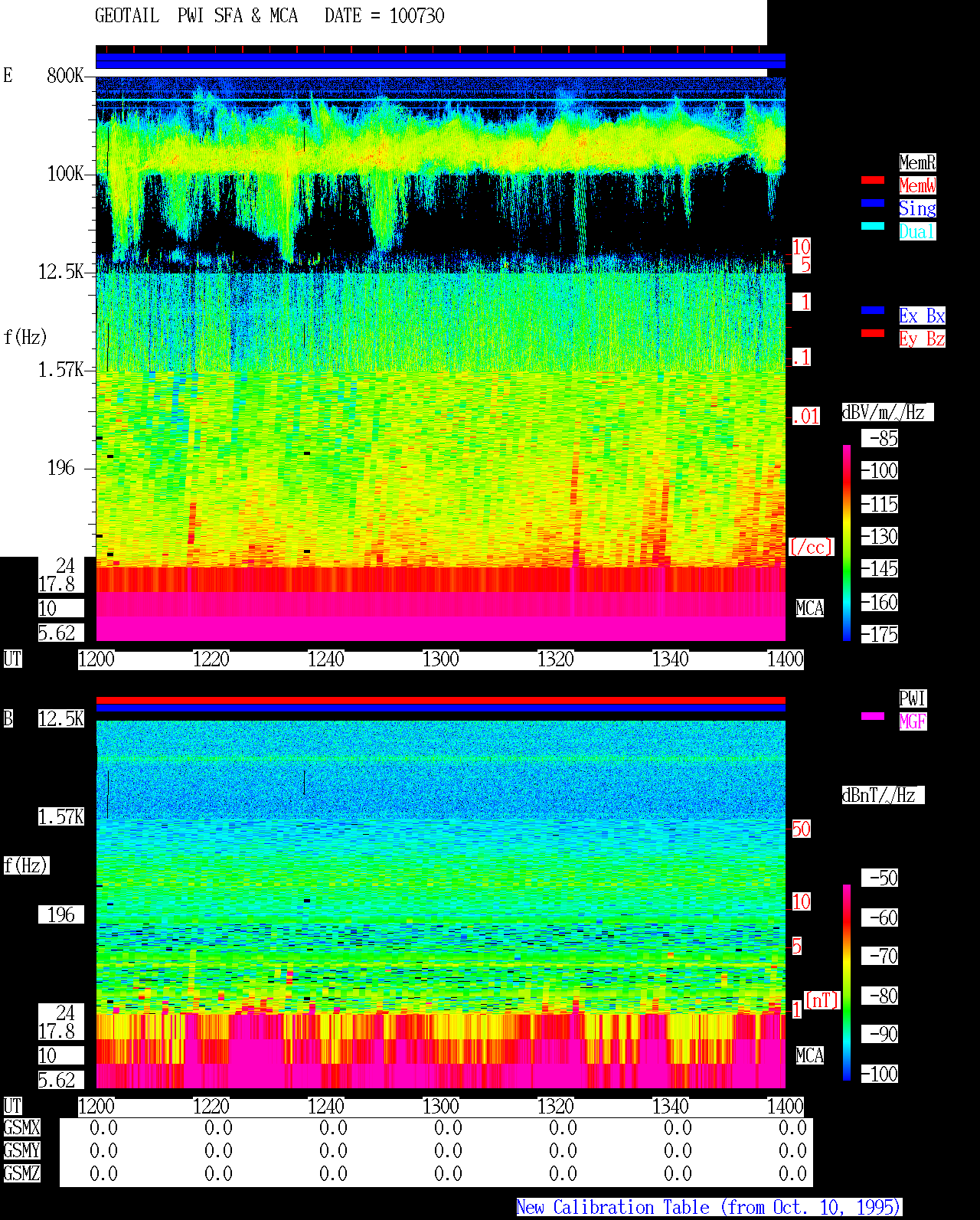Click the Ey Bz legend label
The height and width of the screenshot is (1220, 980).
tap(922, 339)
